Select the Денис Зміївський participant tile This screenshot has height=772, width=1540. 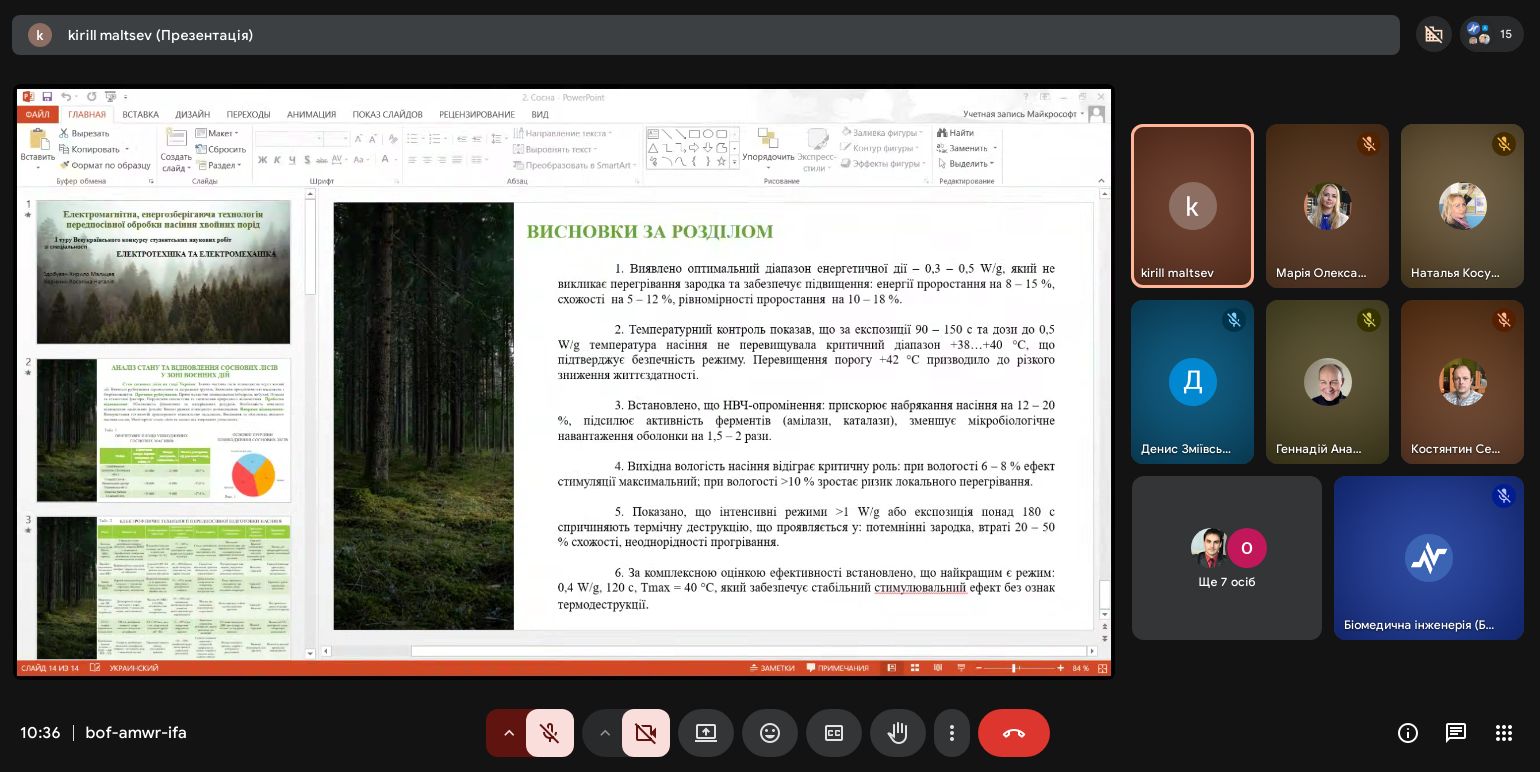pyautogui.click(x=1192, y=382)
